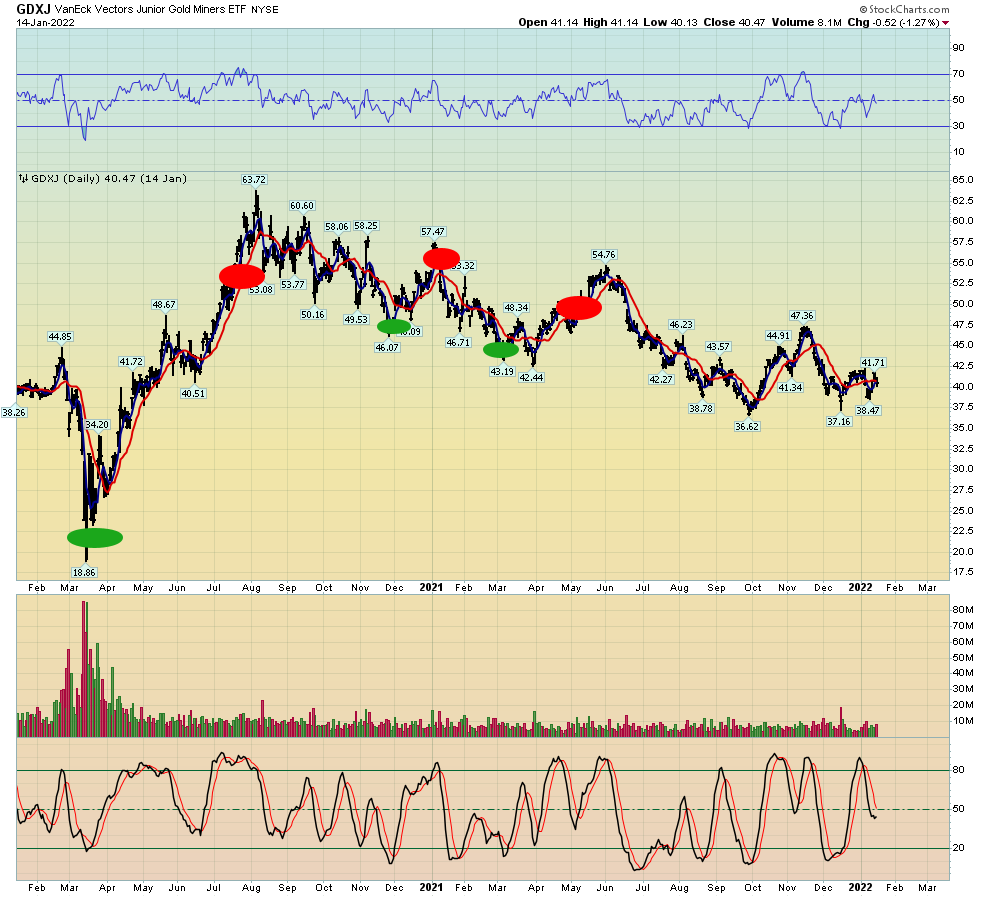The height and width of the screenshot is (897, 990).
Task: Click the GDXJ ticker symbol in header
Action: pyautogui.click(x=34, y=8)
